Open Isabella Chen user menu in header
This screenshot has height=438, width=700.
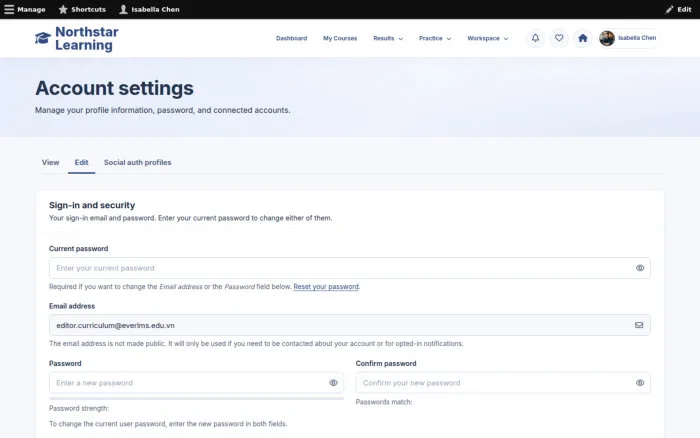click(x=629, y=38)
